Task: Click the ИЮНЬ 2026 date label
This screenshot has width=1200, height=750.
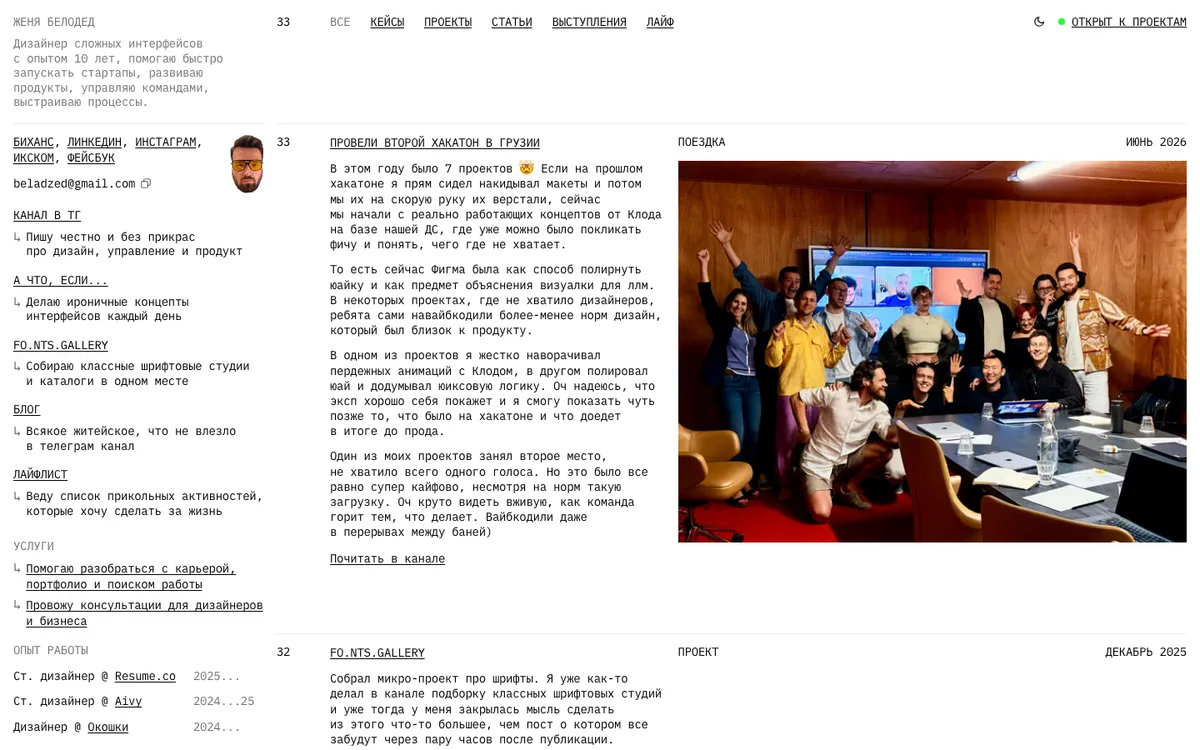Action: 1156,142
